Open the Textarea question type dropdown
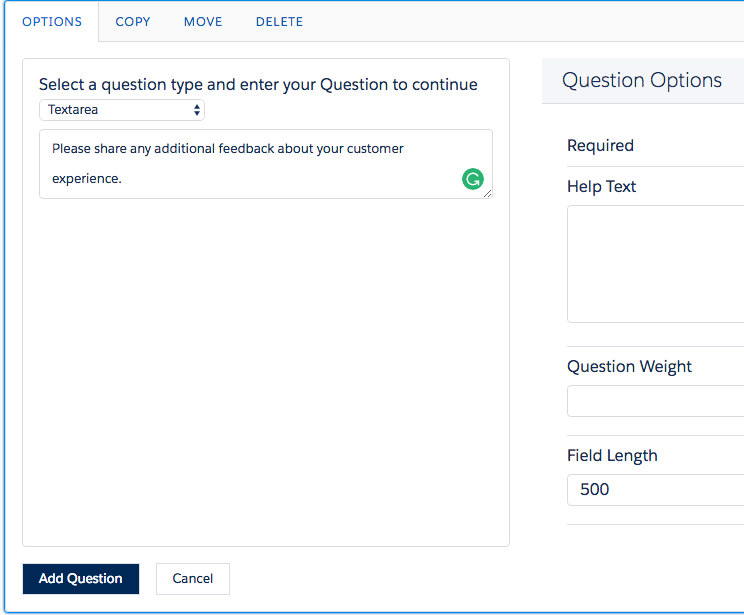Image resolution: width=744 pixels, height=615 pixels. (122, 110)
